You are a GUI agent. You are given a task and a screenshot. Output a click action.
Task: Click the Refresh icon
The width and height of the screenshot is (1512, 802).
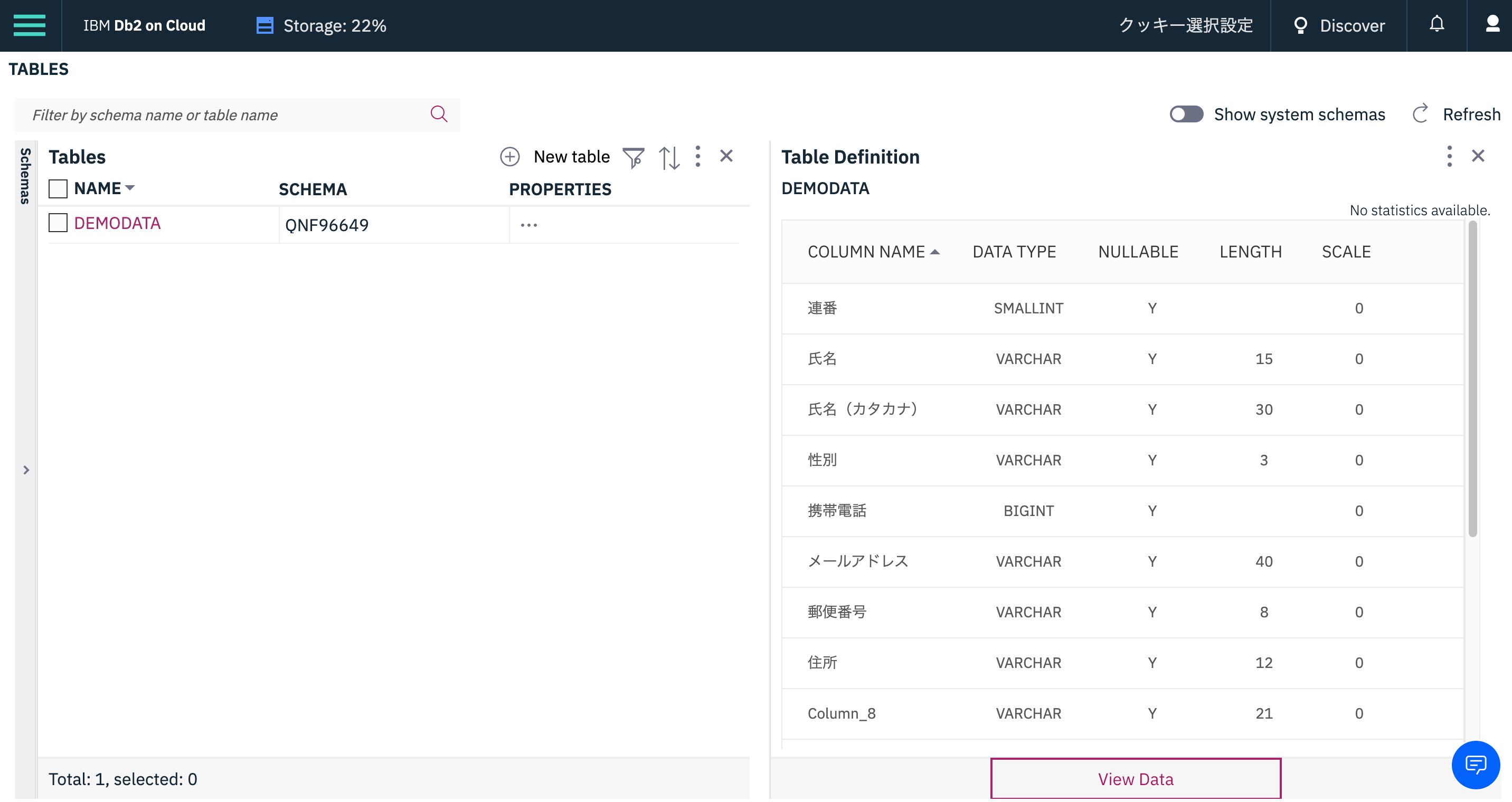[x=1420, y=114]
